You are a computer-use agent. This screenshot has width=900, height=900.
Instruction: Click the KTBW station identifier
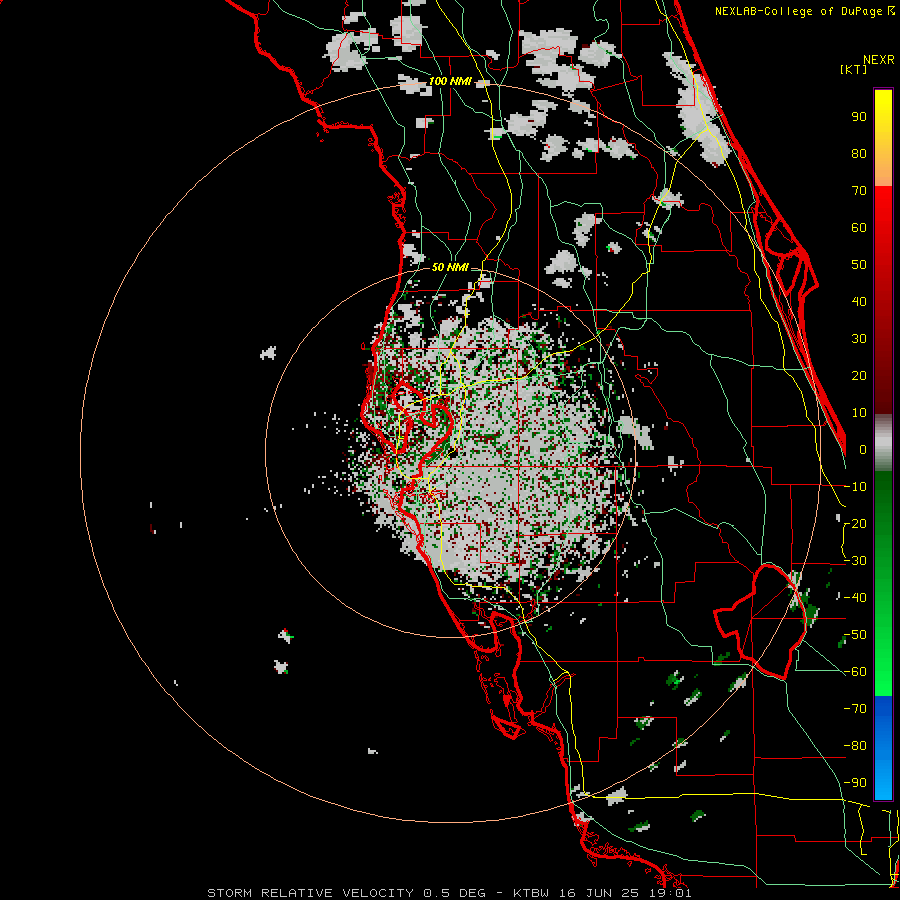tap(533, 893)
